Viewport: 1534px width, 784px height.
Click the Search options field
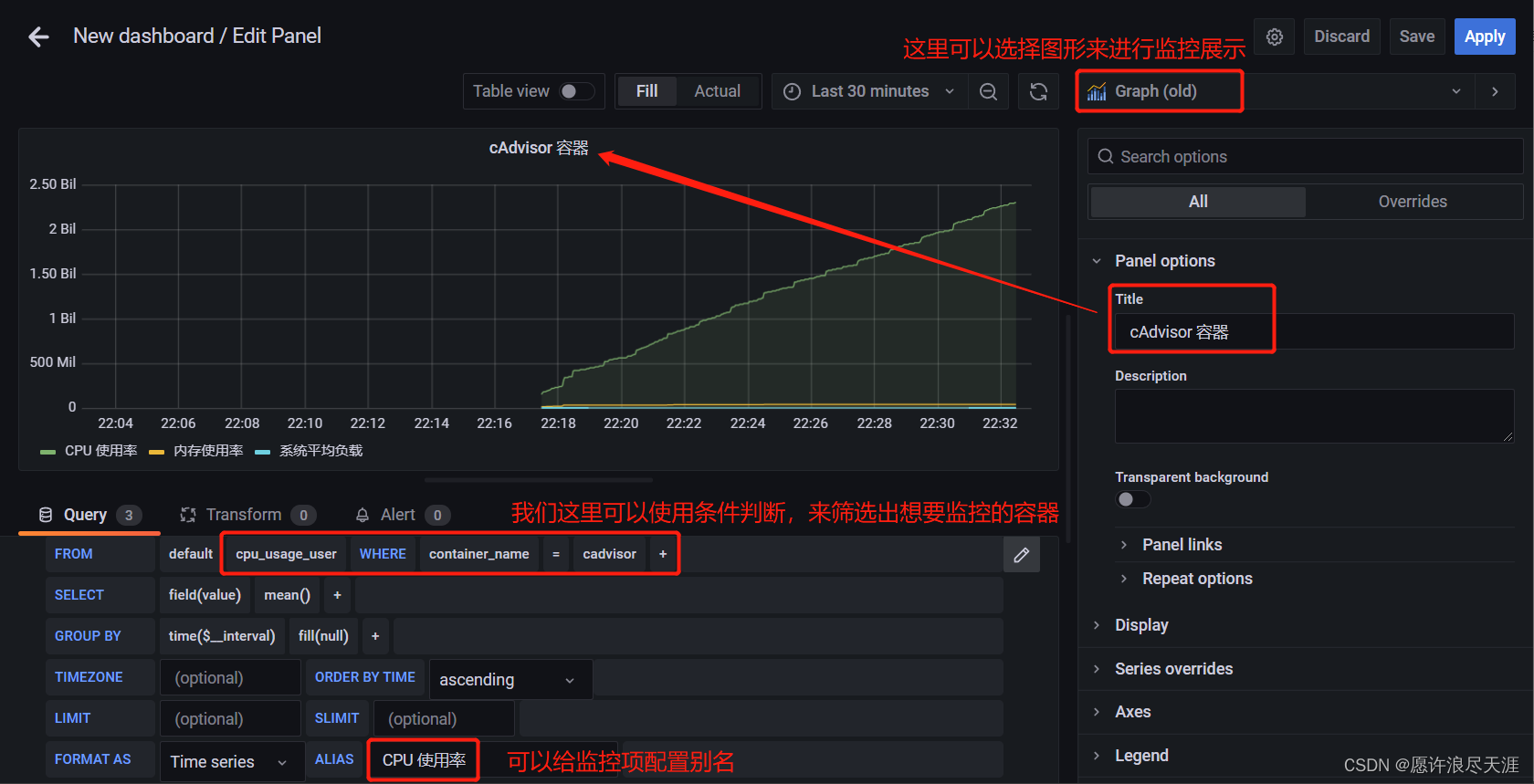pyautogui.click(x=1305, y=156)
